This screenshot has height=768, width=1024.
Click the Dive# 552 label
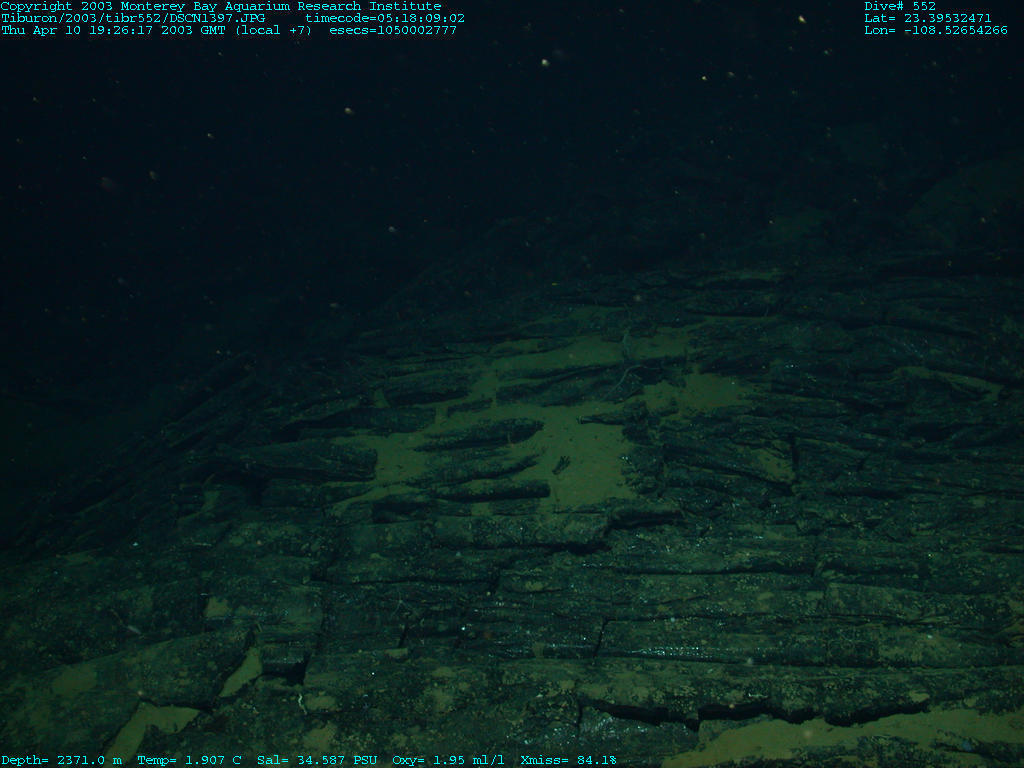click(x=900, y=6)
